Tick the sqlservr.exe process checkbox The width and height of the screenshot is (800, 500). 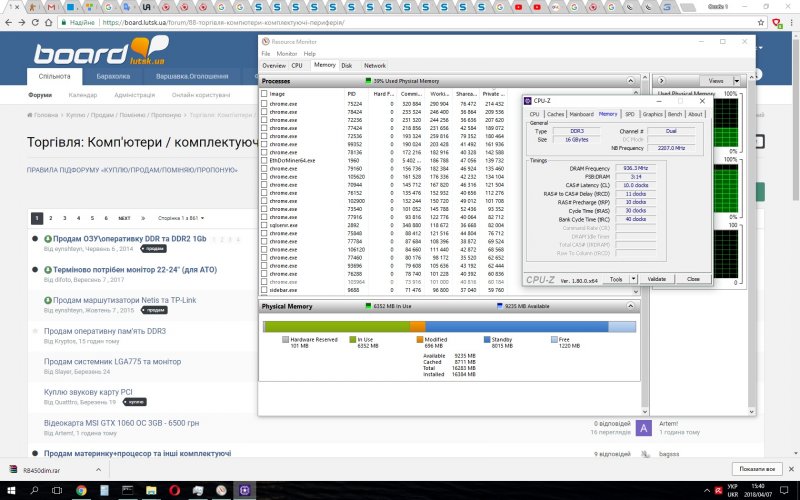(264, 226)
